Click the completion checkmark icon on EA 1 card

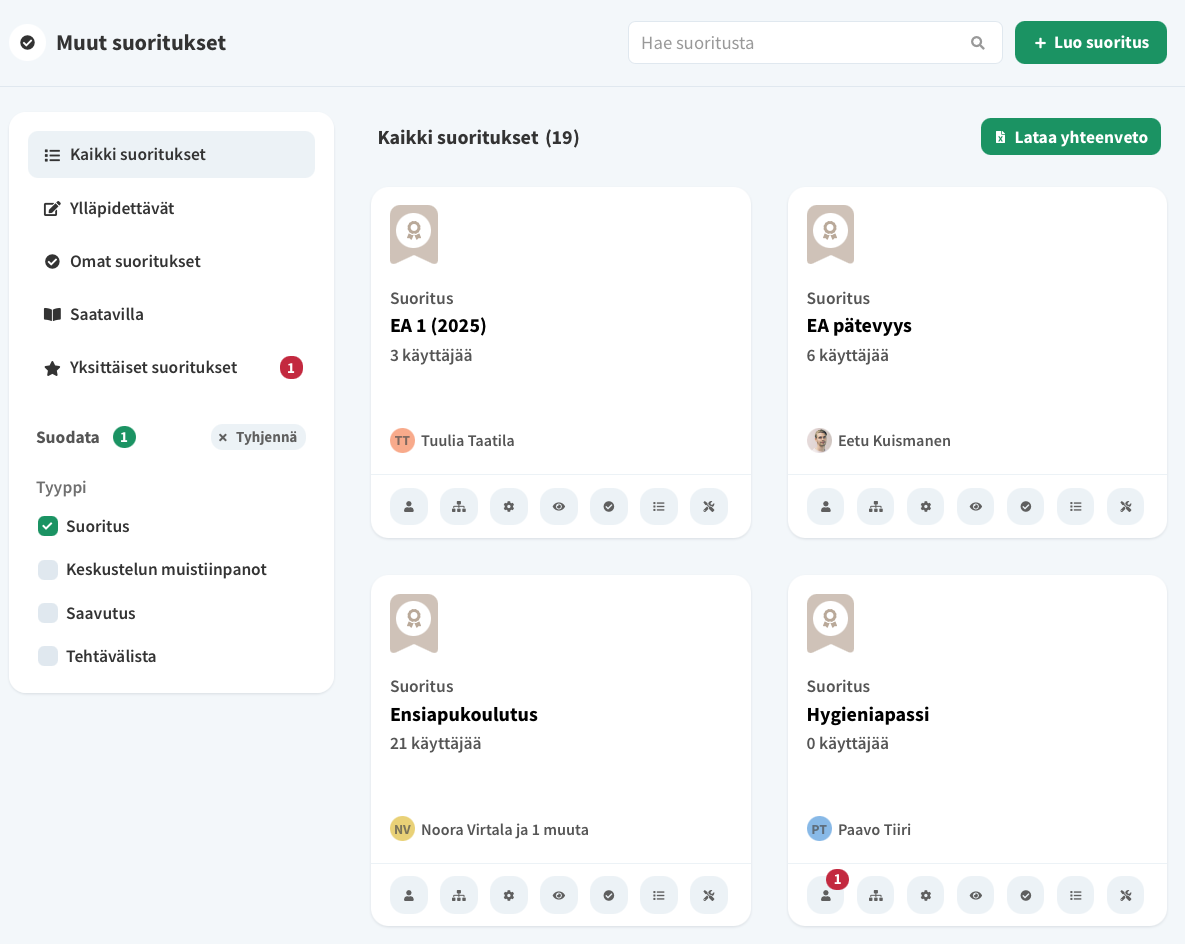pyautogui.click(x=608, y=506)
